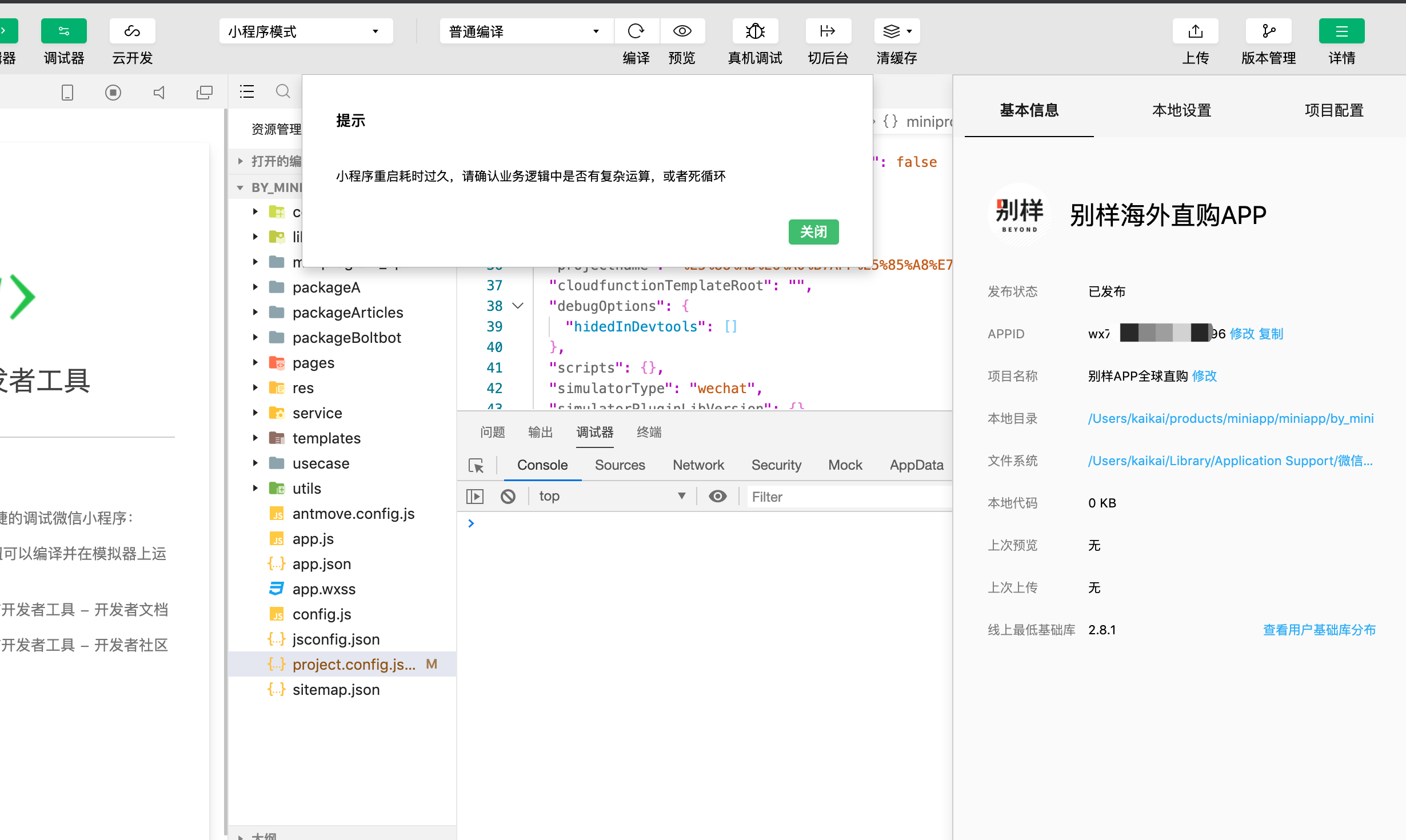Click the clear console icon
This screenshot has height=840, width=1406.
(x=508, y=496)
